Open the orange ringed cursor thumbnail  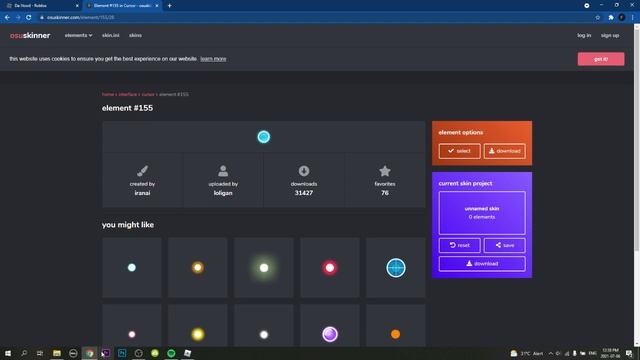tap(198, 267)
